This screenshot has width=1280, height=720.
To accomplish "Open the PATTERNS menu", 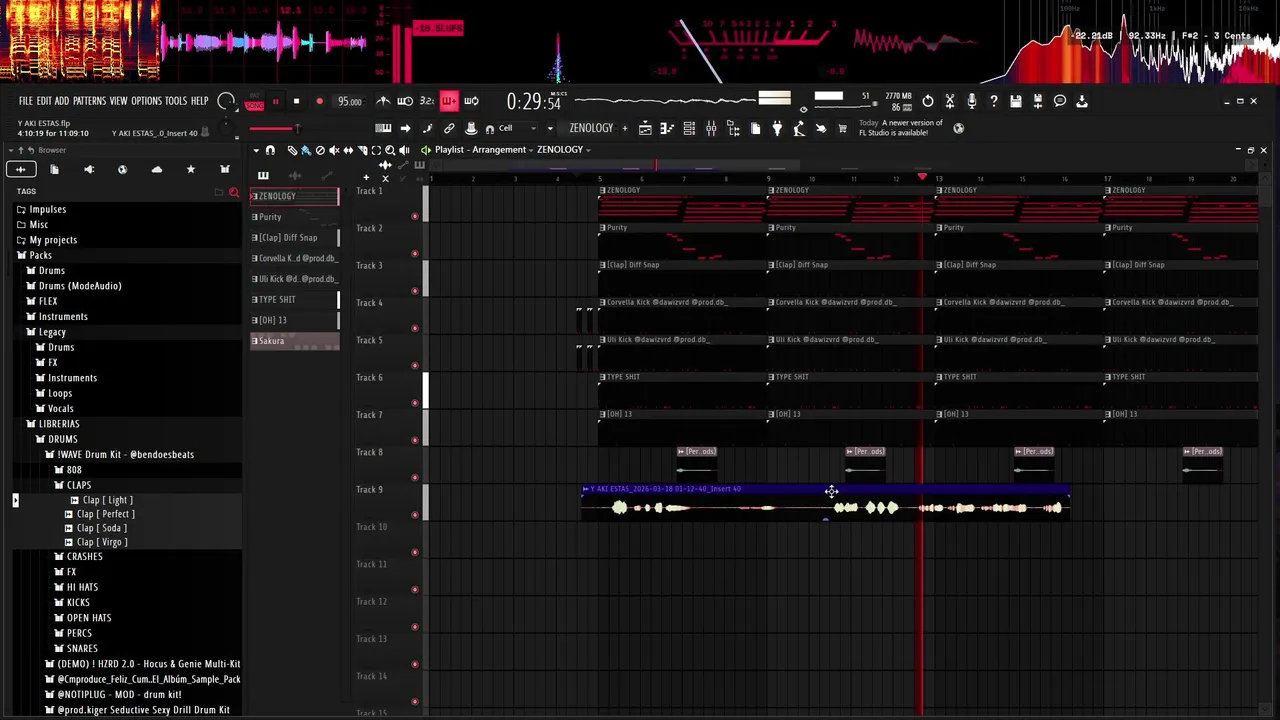I will click(x=89, y=101).
